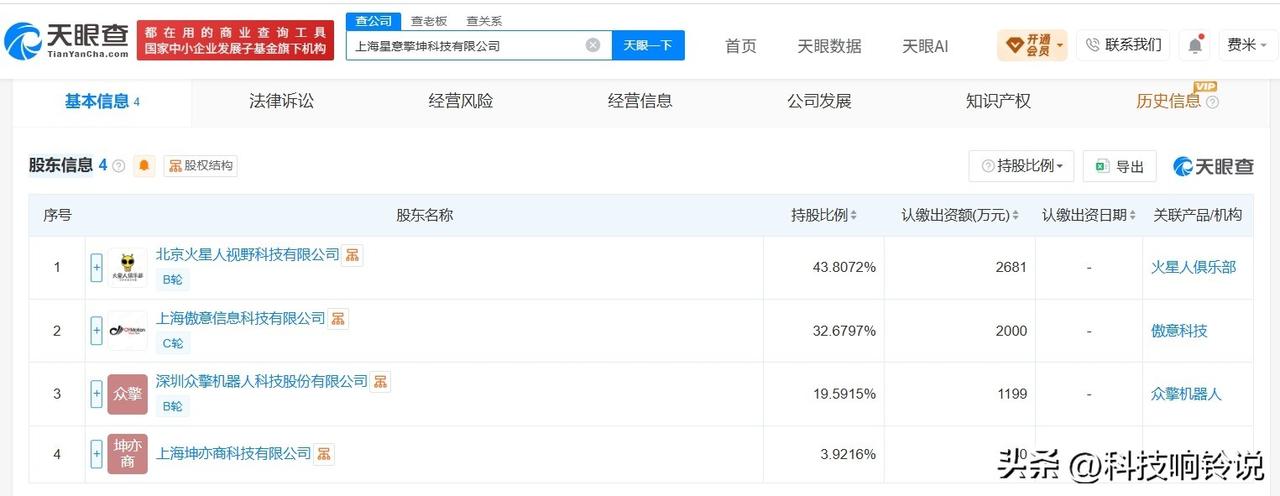Open the help icon next to 股东信息 4
Image resolution: width=1280 pixels, height=496 pixels.
[x=119, y=166]
